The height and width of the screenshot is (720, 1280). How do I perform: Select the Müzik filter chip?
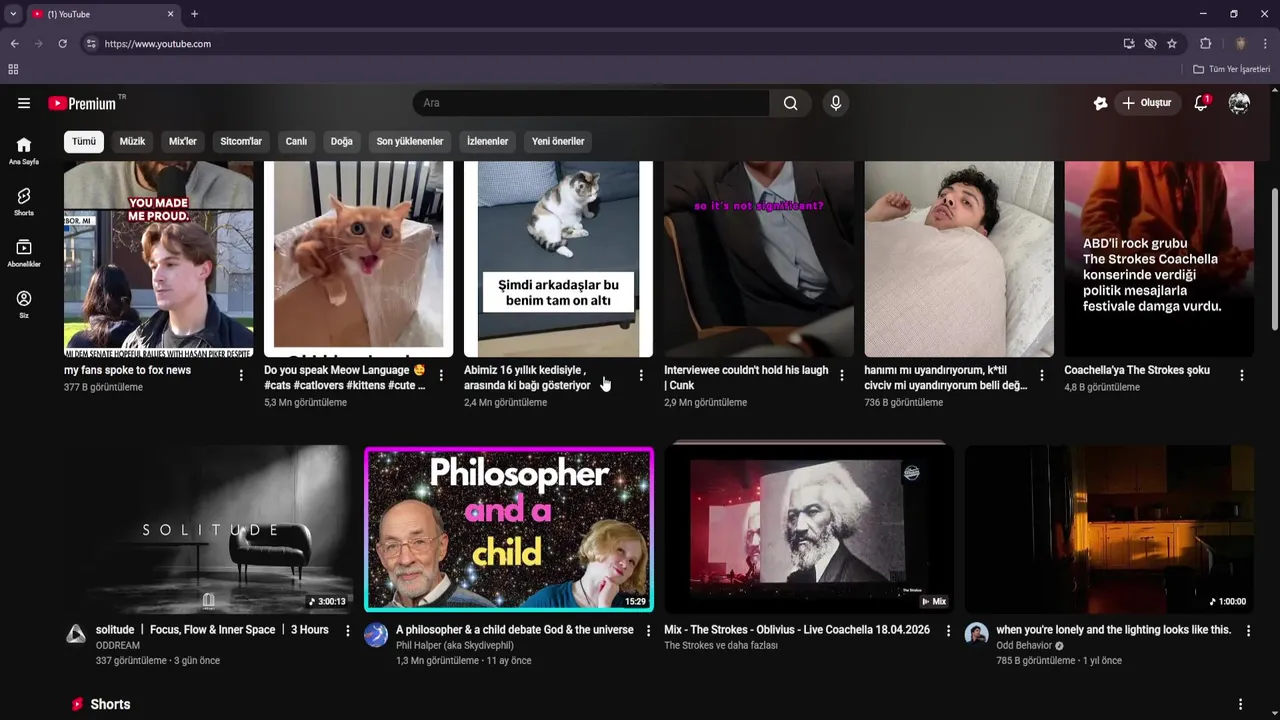[132, 141]
